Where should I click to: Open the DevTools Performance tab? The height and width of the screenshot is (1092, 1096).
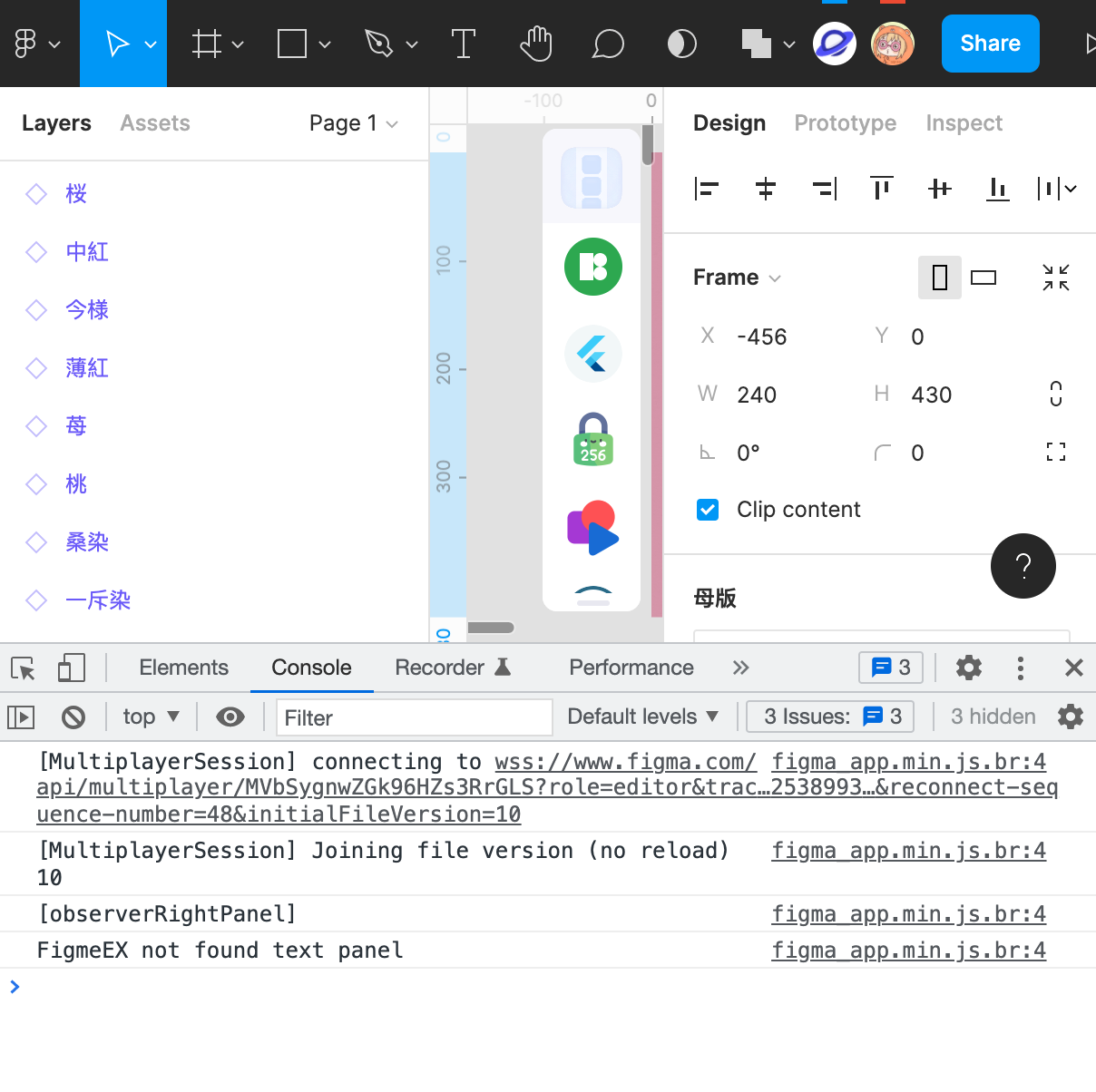coord(631,668)
